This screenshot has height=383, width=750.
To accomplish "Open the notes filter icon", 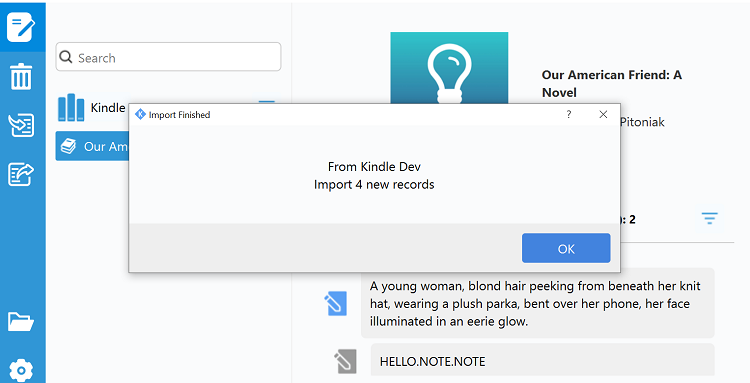I will point(710,218).
